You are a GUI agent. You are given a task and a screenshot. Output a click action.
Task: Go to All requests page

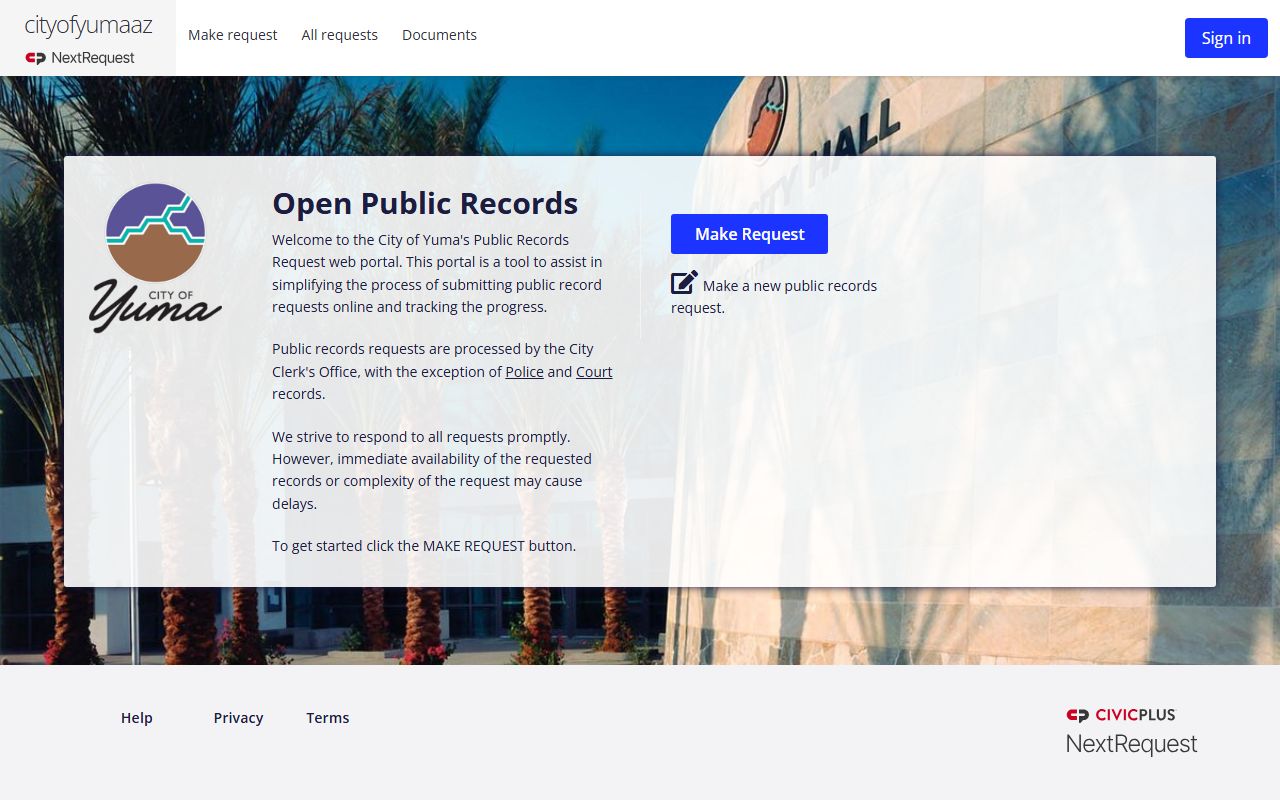click(x=340, y=35)
